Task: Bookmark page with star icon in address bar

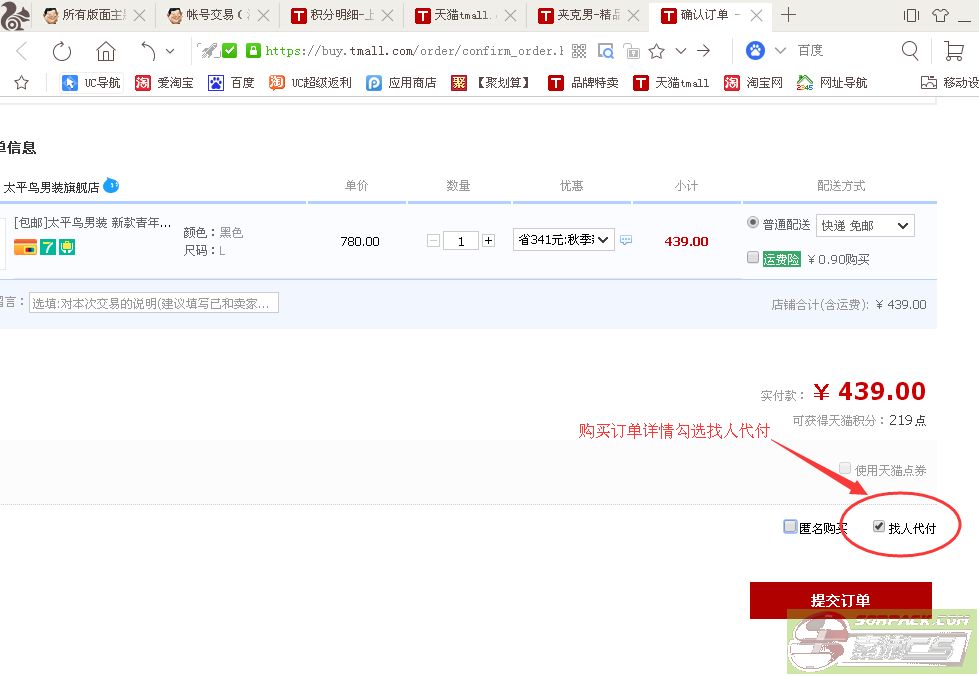Action: (656, 51)
